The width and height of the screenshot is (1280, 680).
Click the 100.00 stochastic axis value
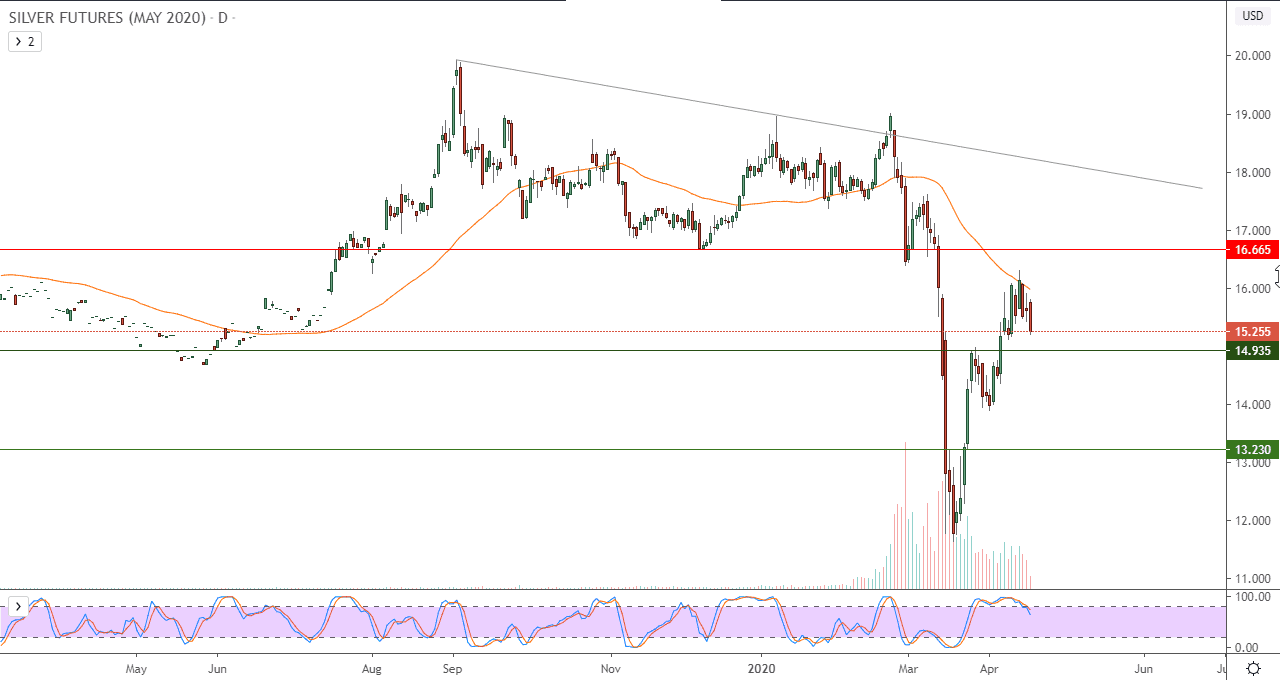(1253, 597)
